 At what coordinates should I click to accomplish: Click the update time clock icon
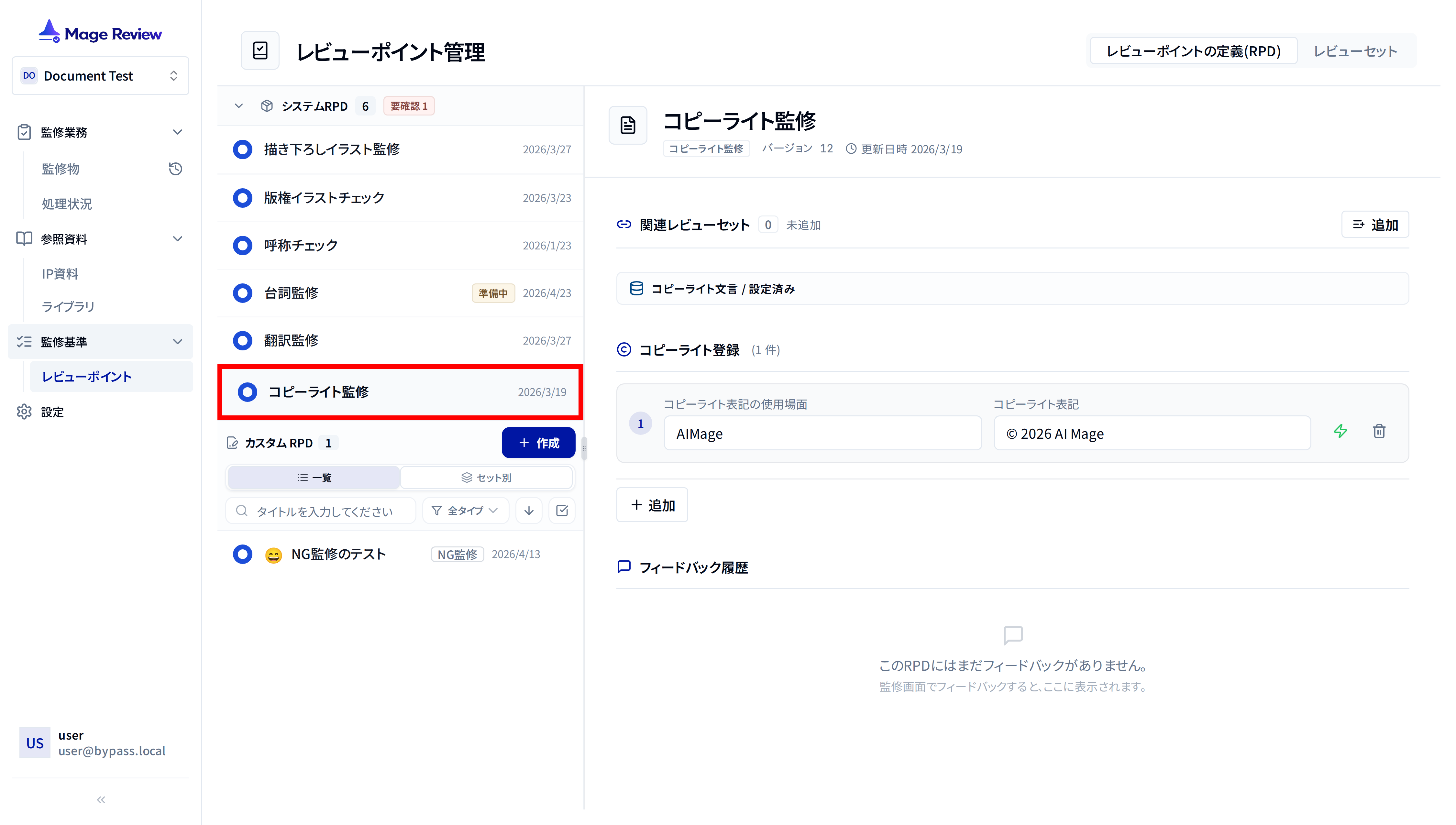[851, 148]
